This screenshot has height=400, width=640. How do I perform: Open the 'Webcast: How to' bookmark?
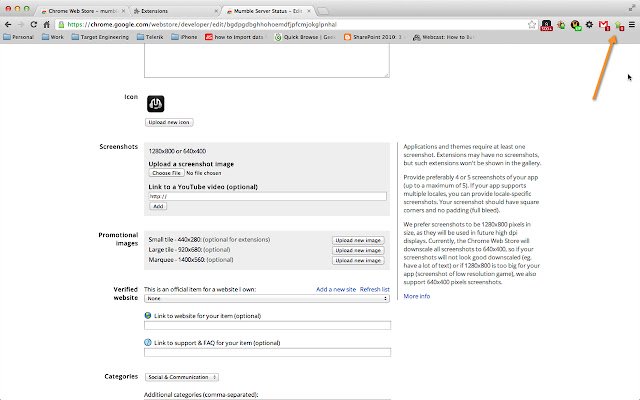tap(443, 37)
